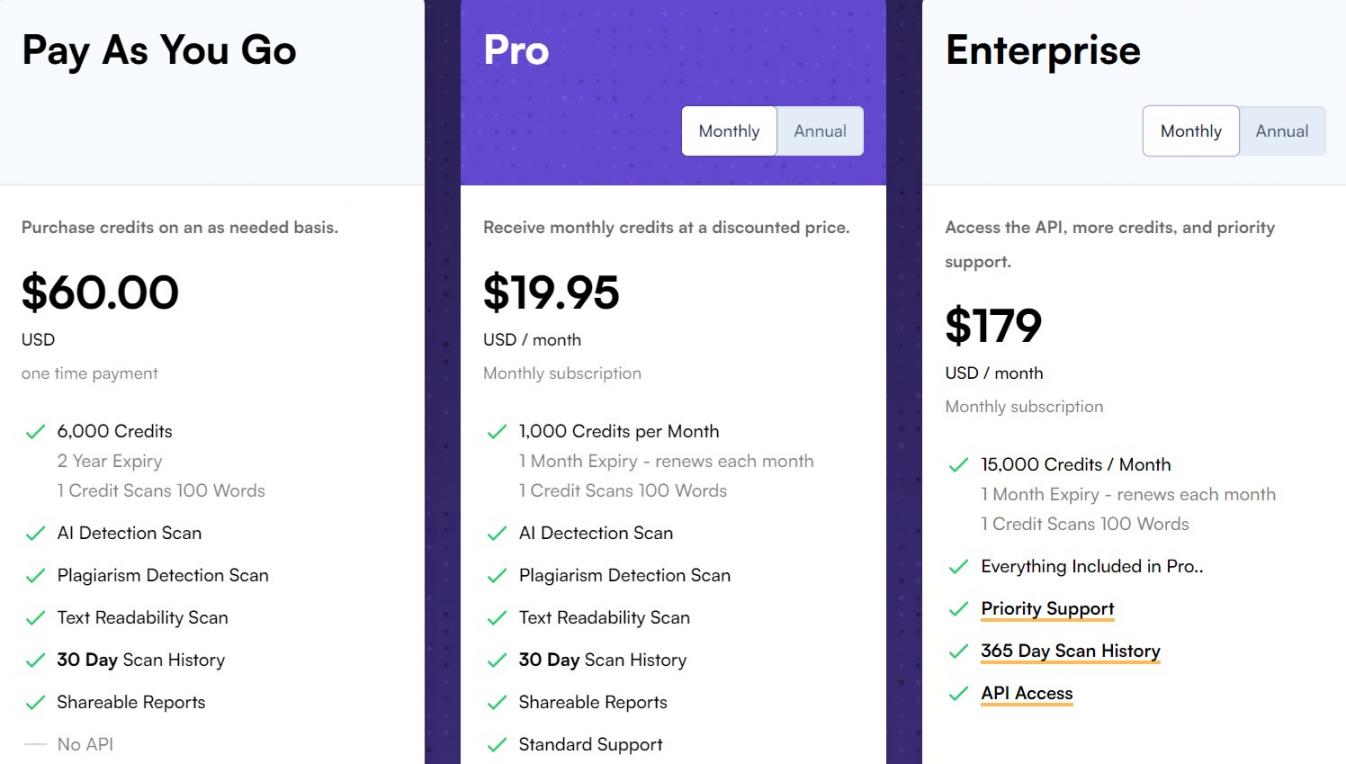Click the underlined Priority Support link

pos(1047,609)
